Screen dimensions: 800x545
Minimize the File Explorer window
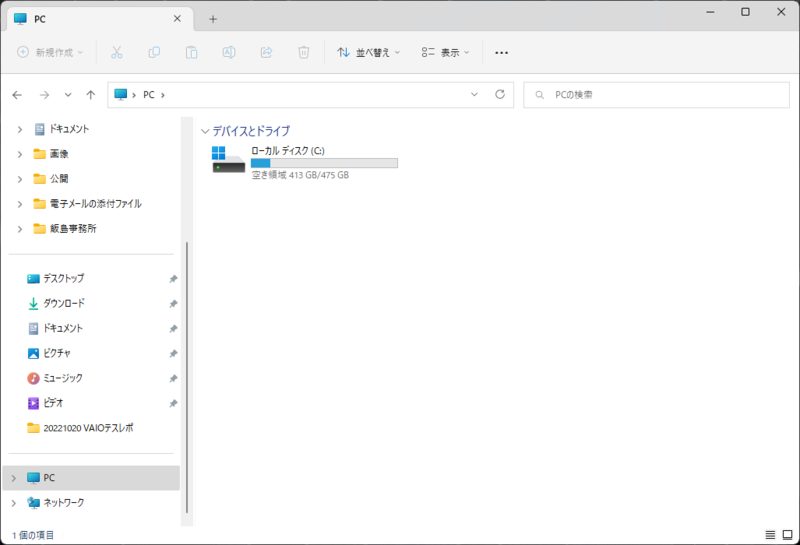click(x=710, y=12)
